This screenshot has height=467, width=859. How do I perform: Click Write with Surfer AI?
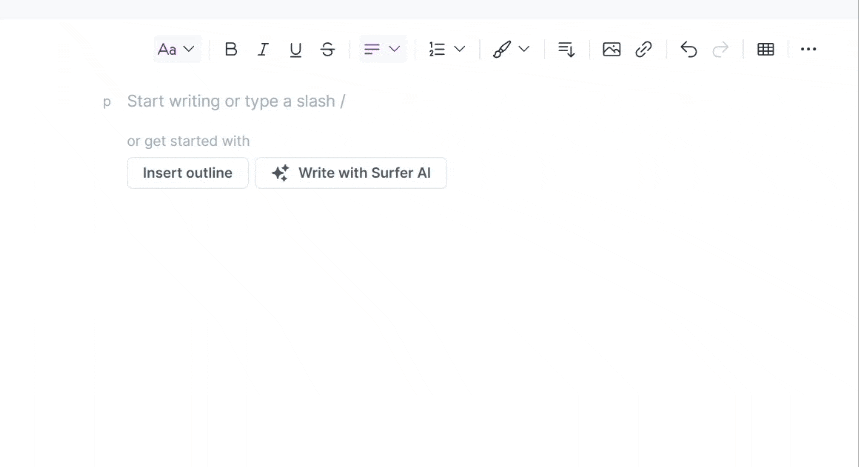[x=351, y=173]
